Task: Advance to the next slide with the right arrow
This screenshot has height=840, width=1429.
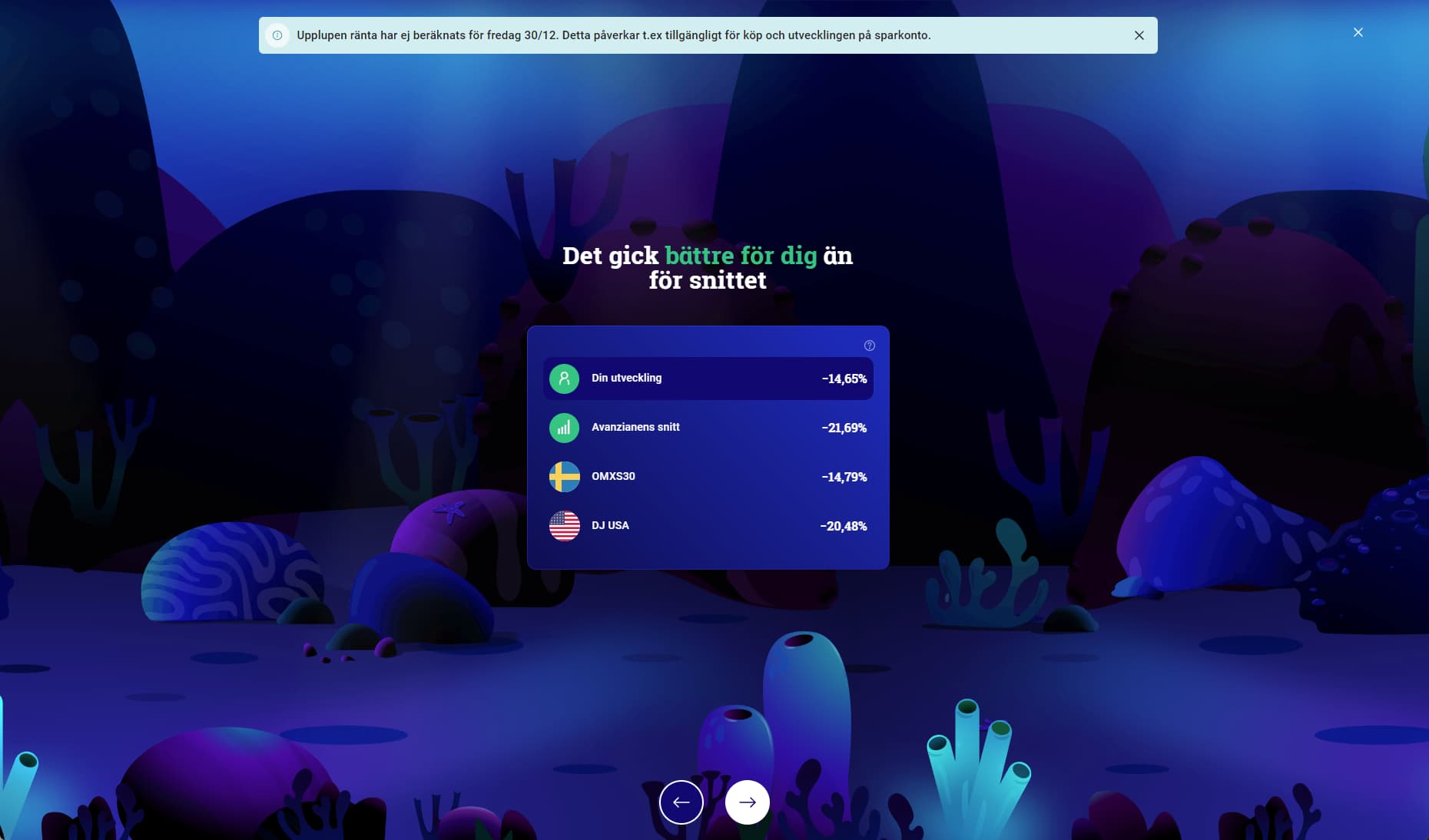Action: [x=748, y=802]
